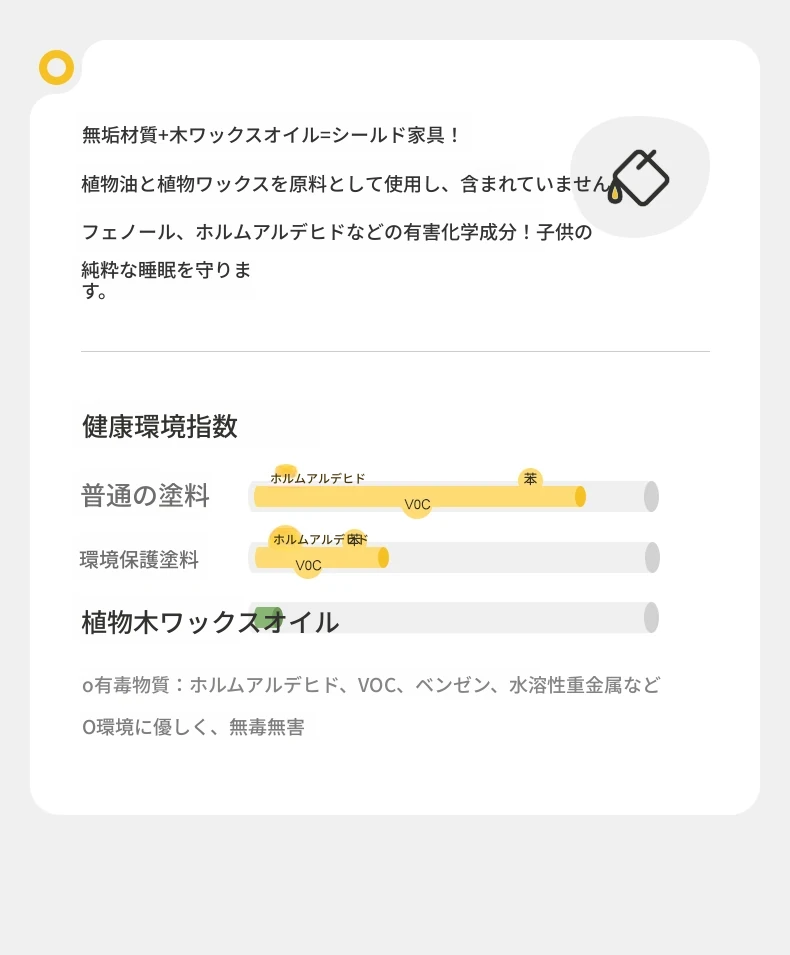Click the 環境保護塗料 label
790x955 pixels.
tap(139, 559)
